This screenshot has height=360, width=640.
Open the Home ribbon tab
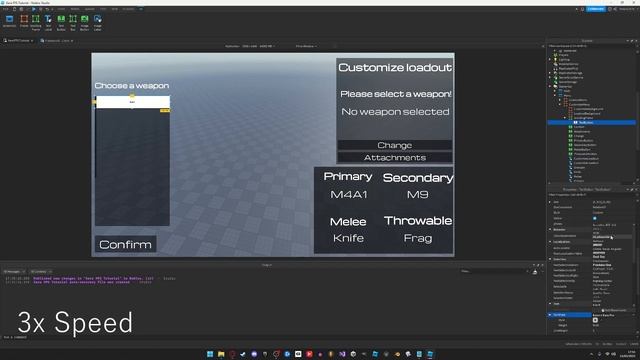point(61,9)
